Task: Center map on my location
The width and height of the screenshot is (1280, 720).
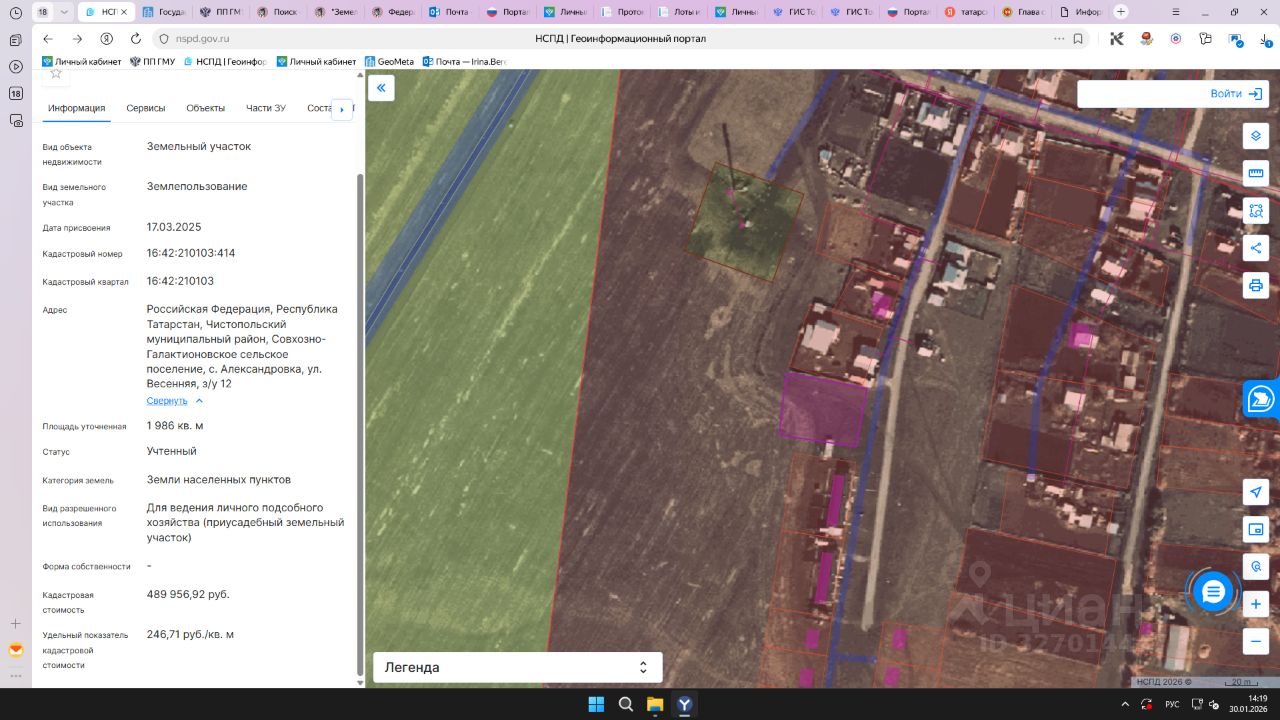Action: point(1256,492)
